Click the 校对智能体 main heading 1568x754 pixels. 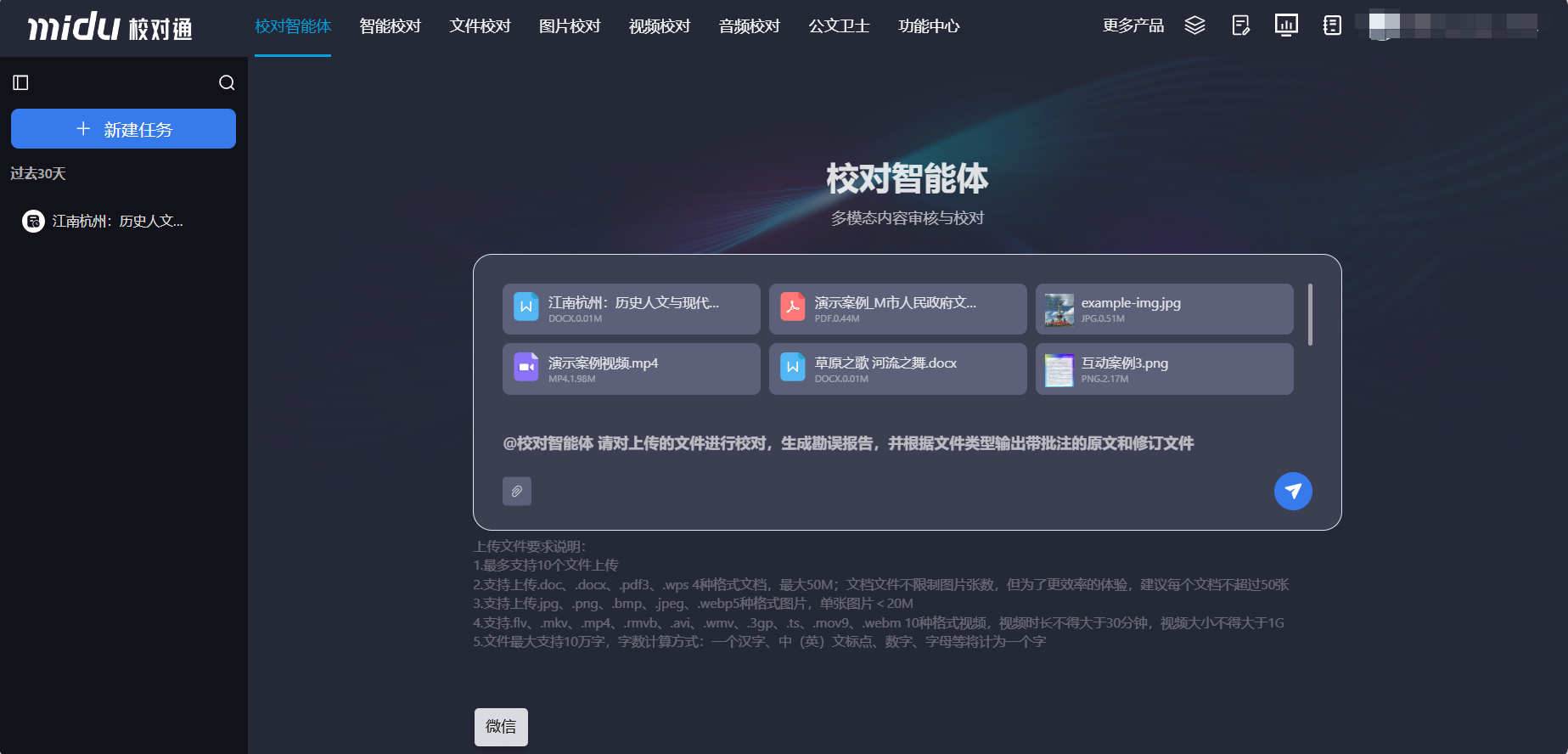(908, 179)
